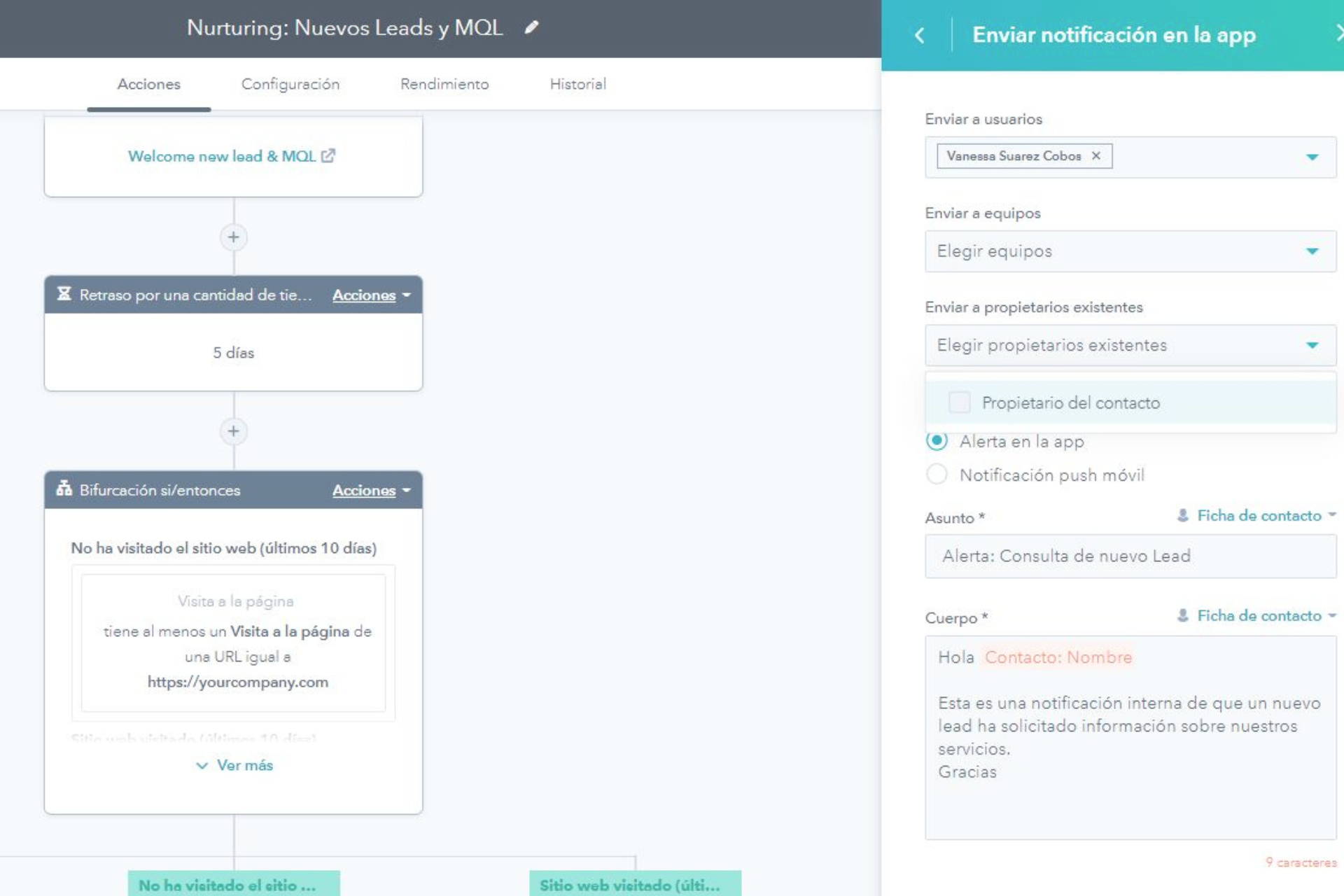Select Alerta en la app radio

(937, 440)
